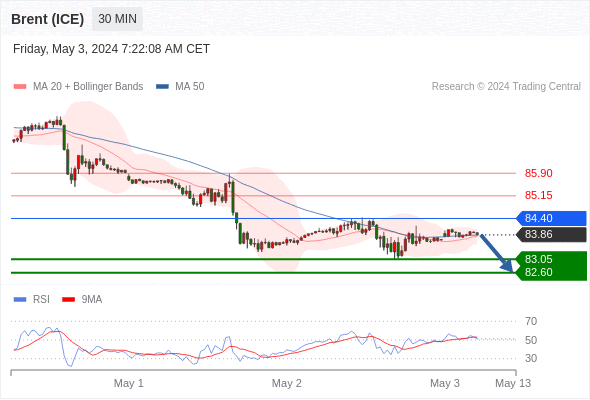Click the green 82.60 support tag
The image size is (590, 400).
click(551, 272)
